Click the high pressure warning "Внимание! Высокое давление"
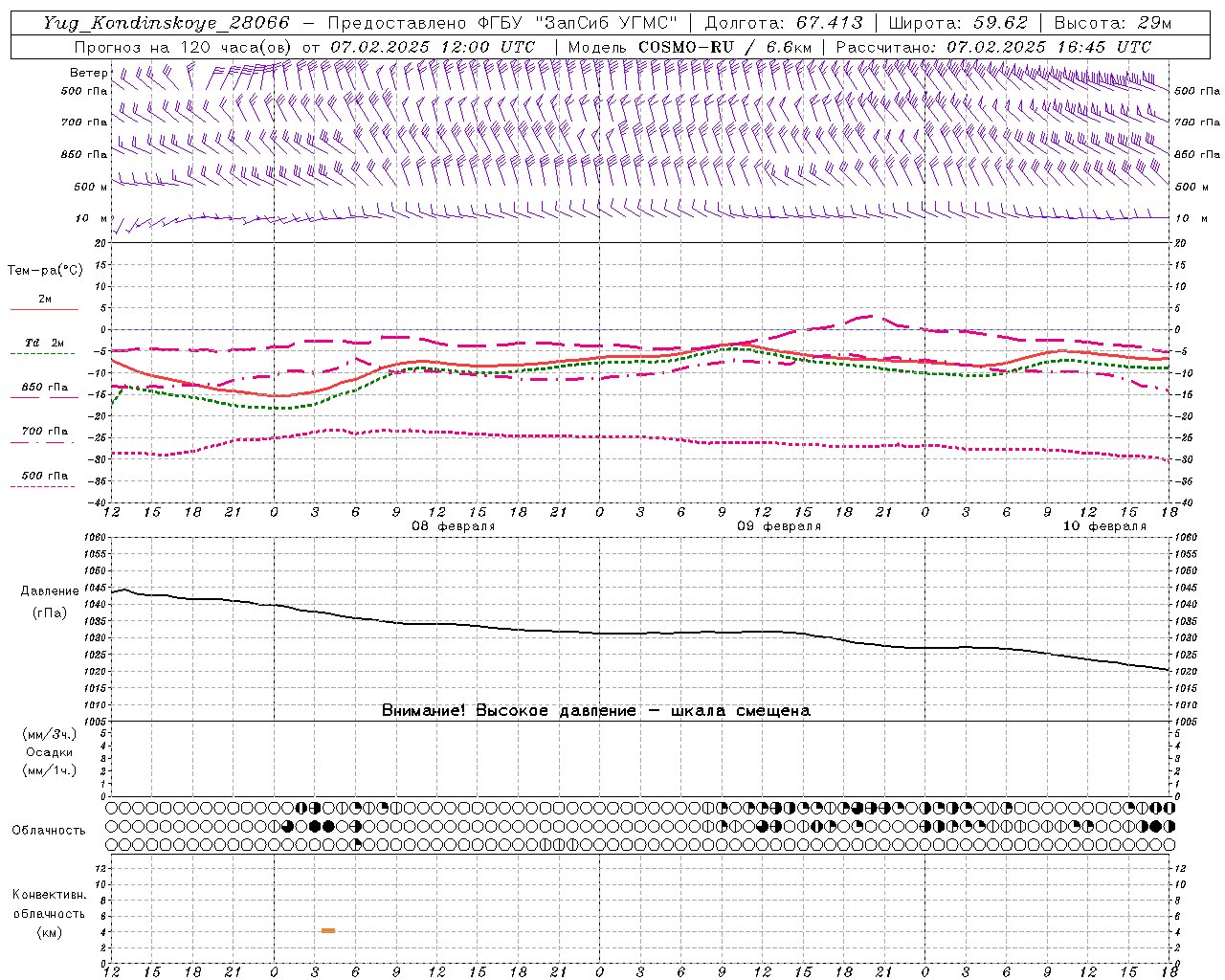The width and height of the screenshot is (1225, 980). pyautogui.click(x=508, y=711)
